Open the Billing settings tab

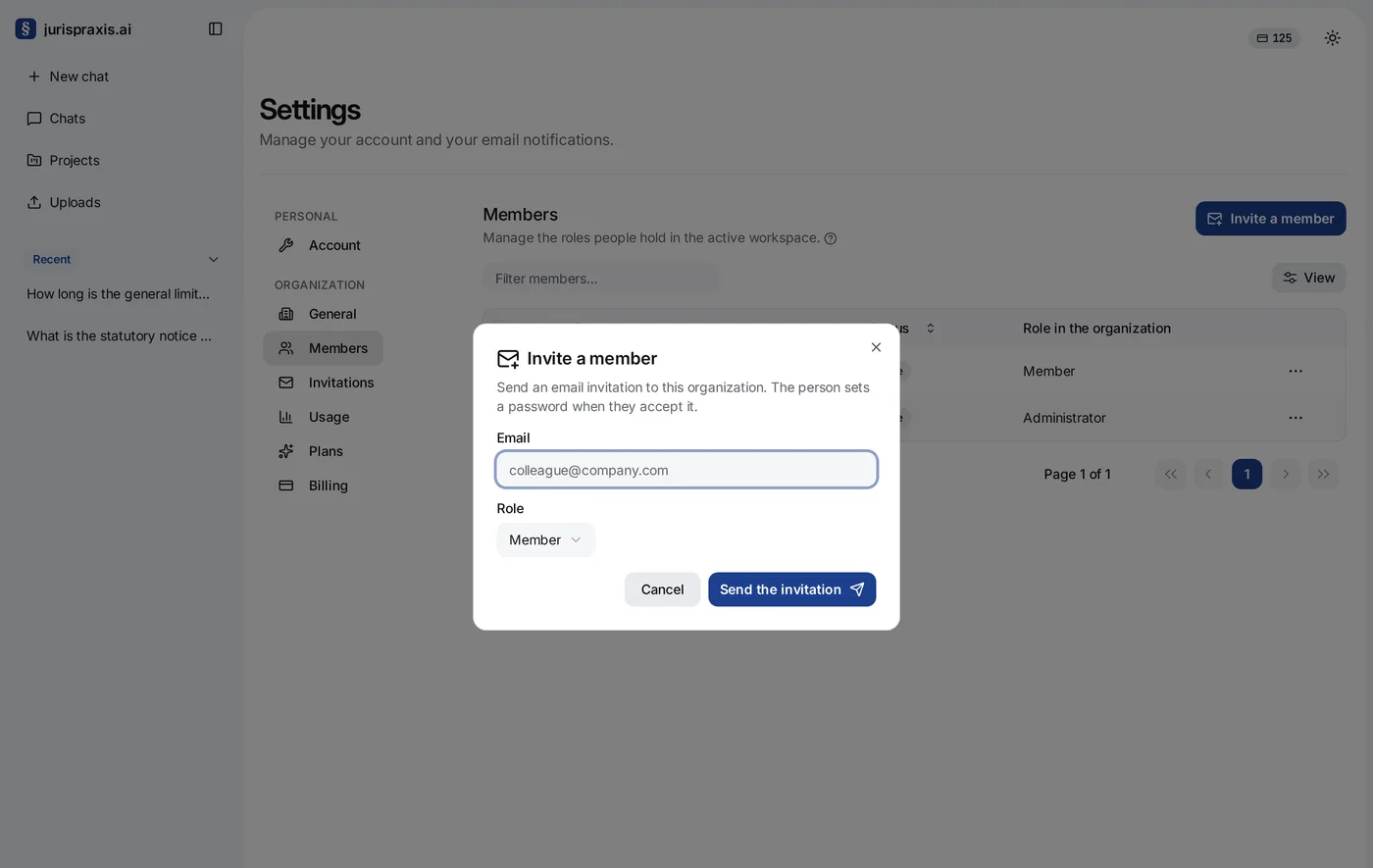(323, 485)
